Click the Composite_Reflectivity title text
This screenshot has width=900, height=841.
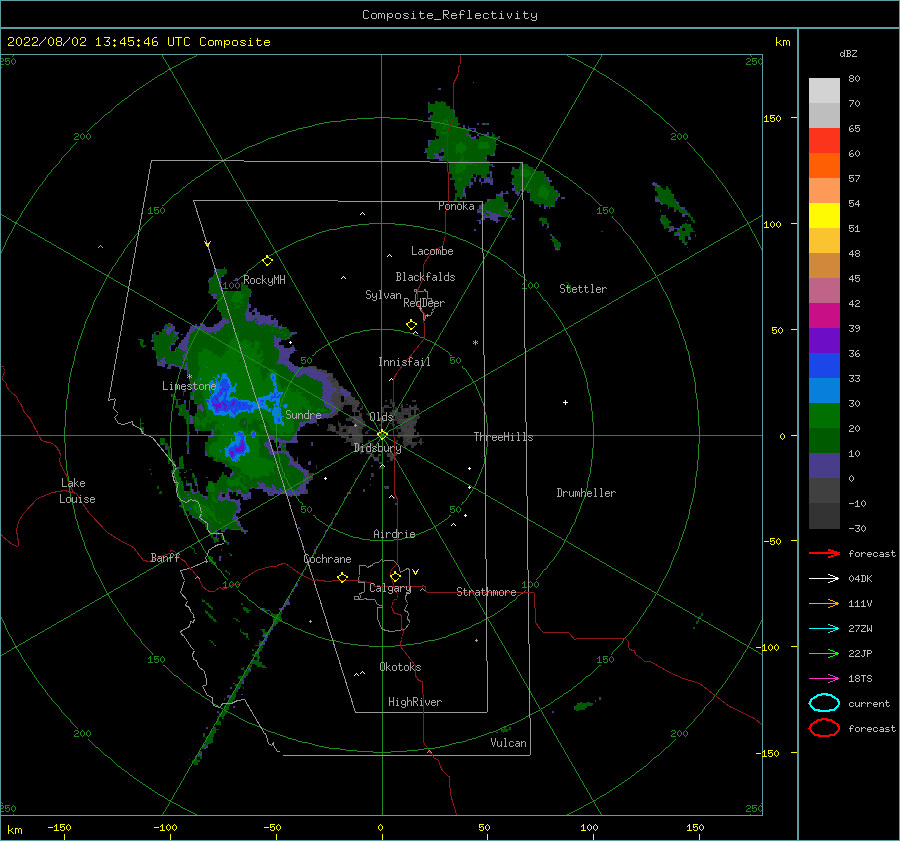(449, 15)
